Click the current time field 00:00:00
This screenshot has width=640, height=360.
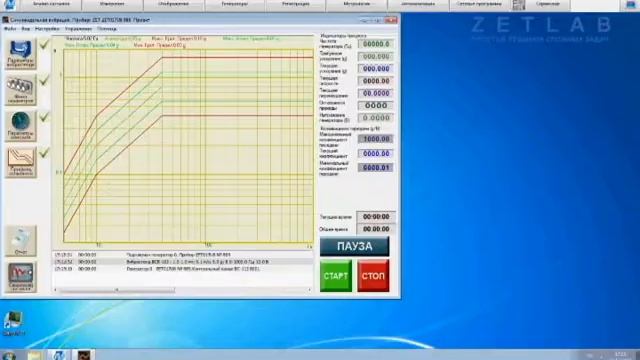point(376,217)
